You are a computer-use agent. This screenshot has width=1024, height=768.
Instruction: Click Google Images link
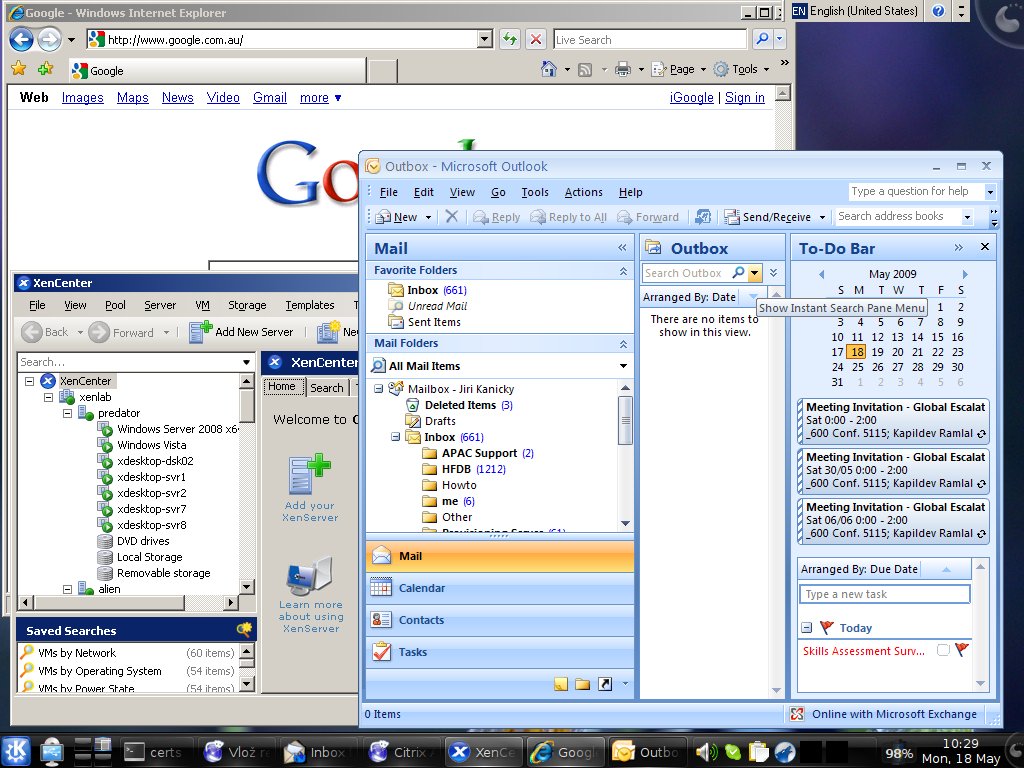point(82,97)
